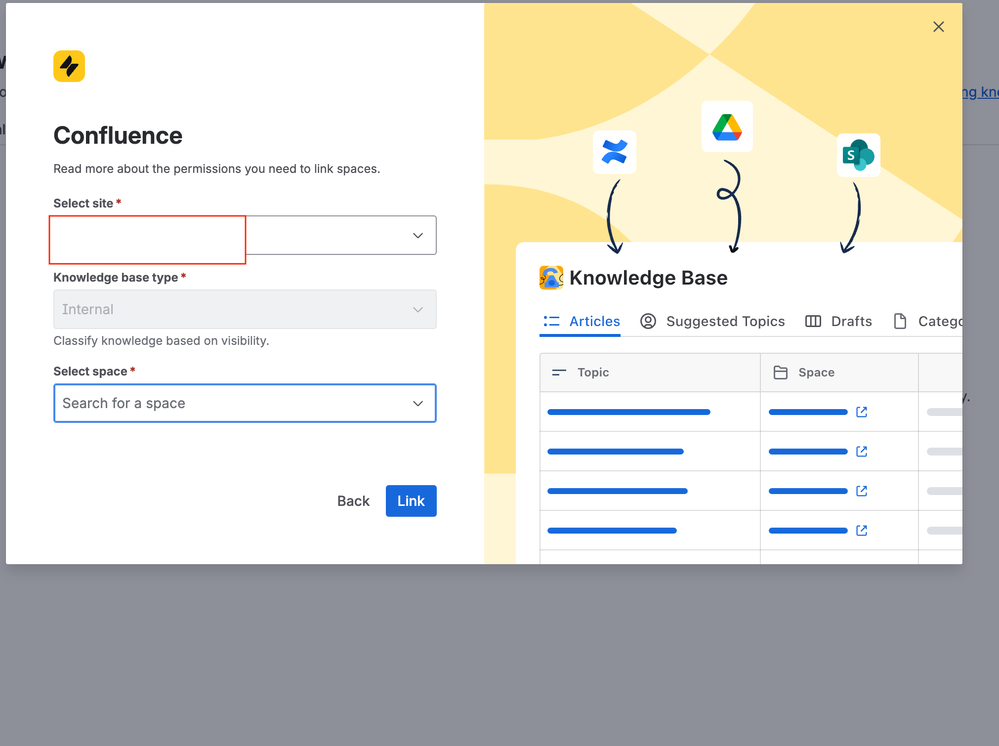Viewport: 999px width, 746px height.
Task: Click the Articles list icon
Action: [551, 321]
